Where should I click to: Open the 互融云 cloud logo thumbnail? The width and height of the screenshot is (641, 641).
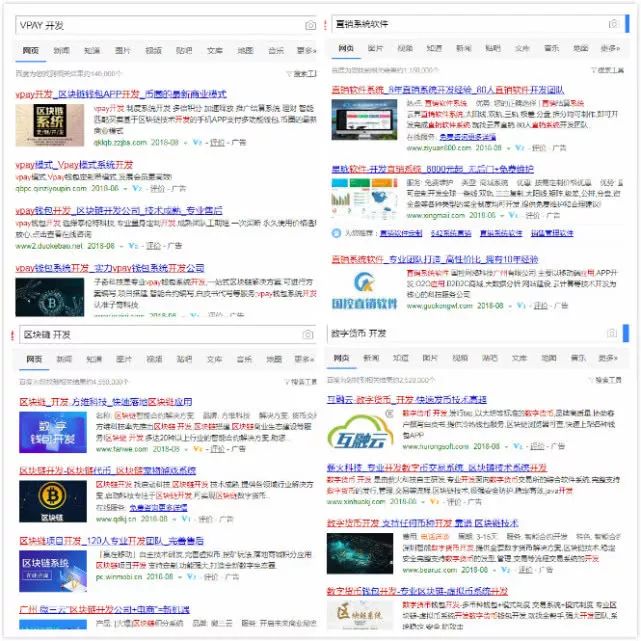pyautogui.click(x=360, y=431)
